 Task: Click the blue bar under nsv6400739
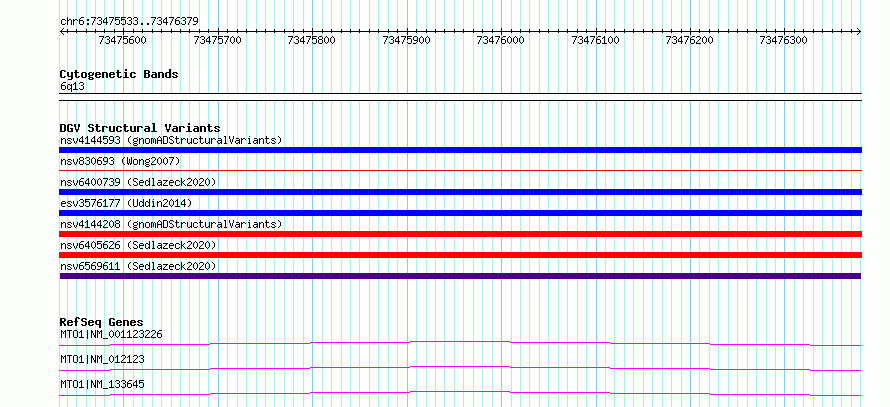click(460, 192)
